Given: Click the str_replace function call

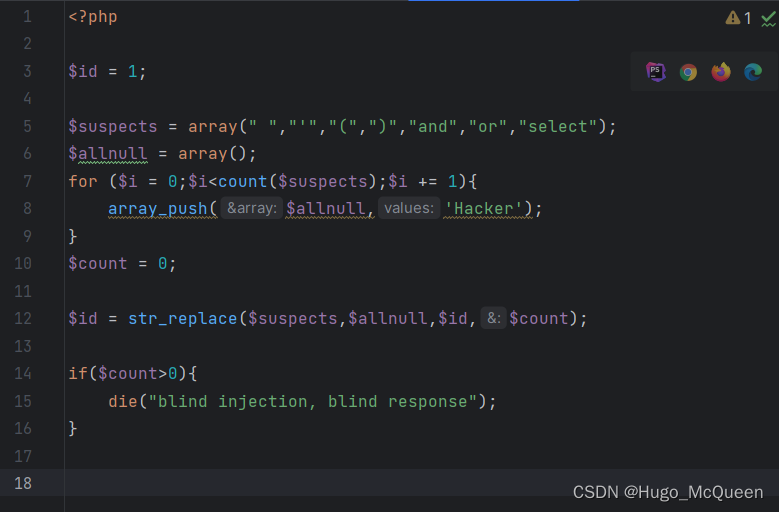Looking at the screenshot, I should click(x=183, y=318).
